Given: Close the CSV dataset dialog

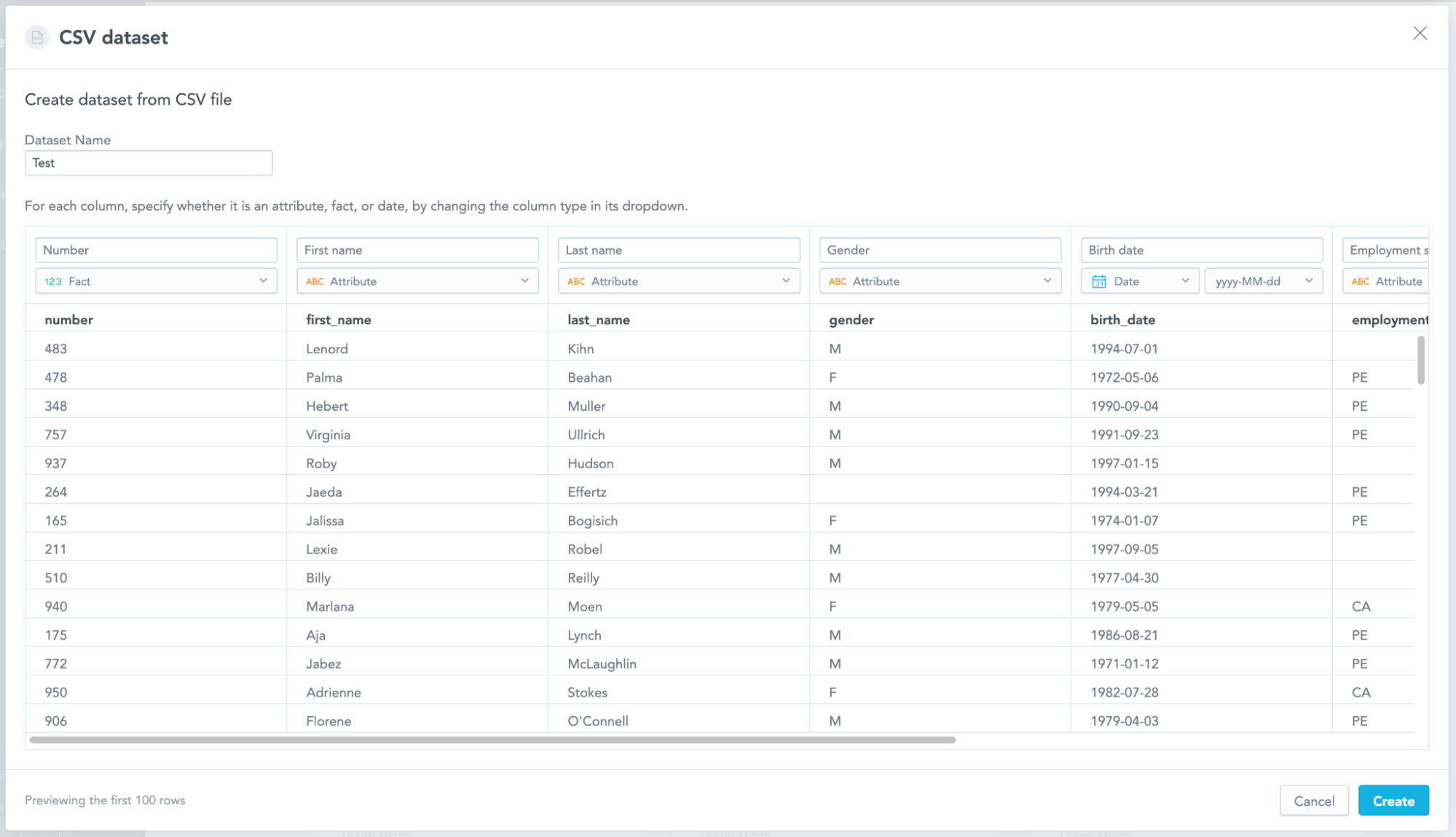Looking at the screenshot, I should point(1420,34).
